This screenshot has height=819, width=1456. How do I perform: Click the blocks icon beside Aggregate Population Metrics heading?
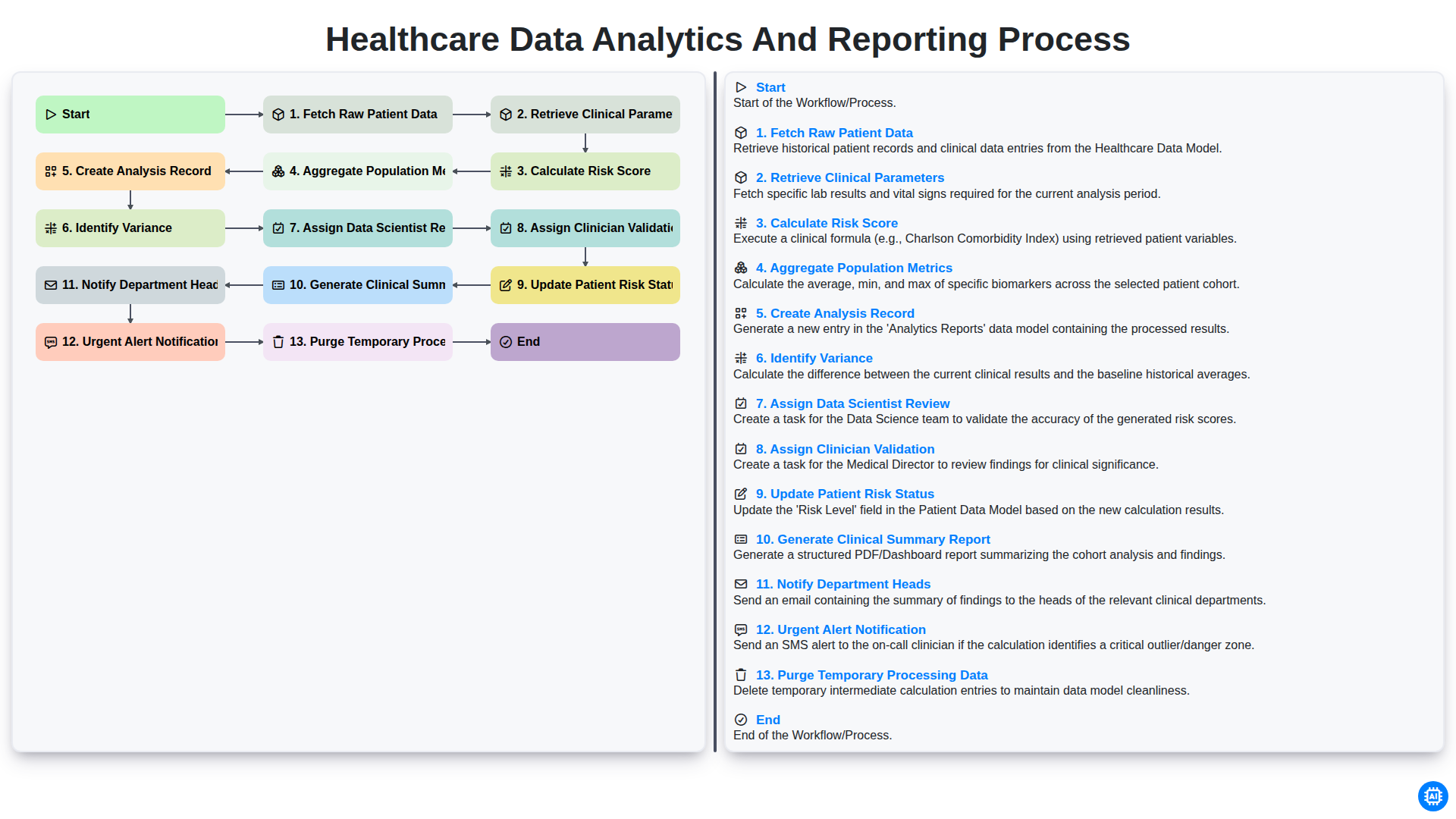coord(741,268)
